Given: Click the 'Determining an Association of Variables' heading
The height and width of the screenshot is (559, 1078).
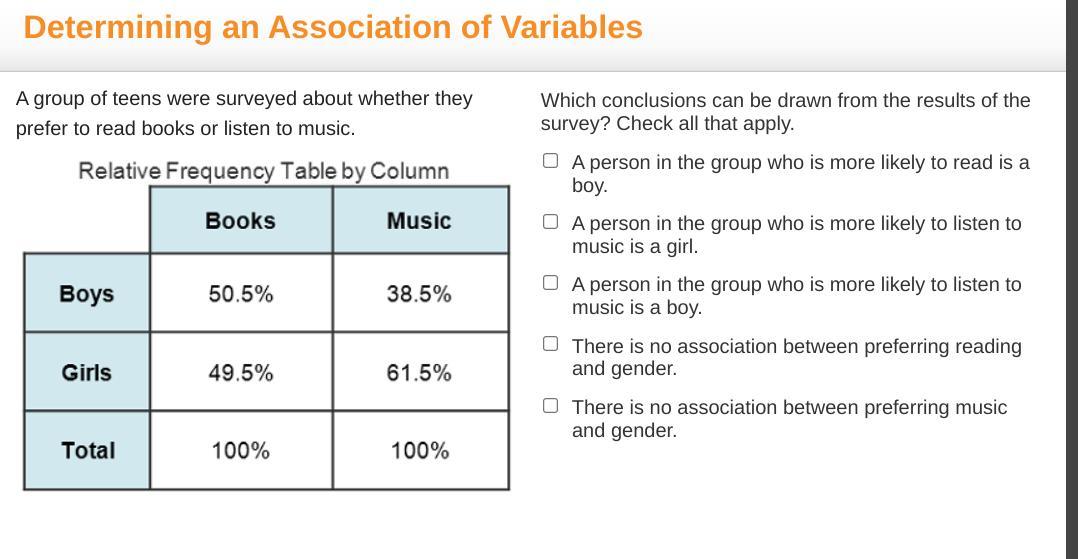Looking at the screenshot, I should pos(333,27).
